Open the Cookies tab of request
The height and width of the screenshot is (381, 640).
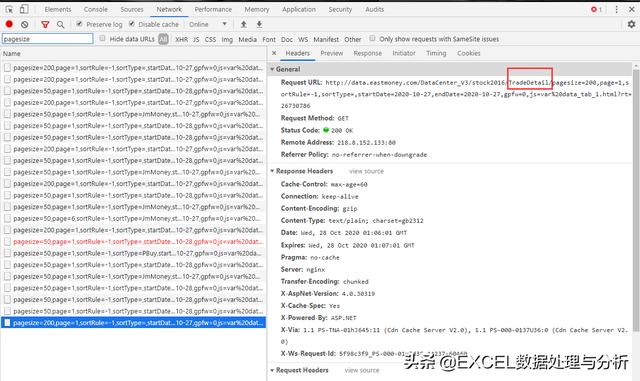pyautogui.click(x=469, y=53)
